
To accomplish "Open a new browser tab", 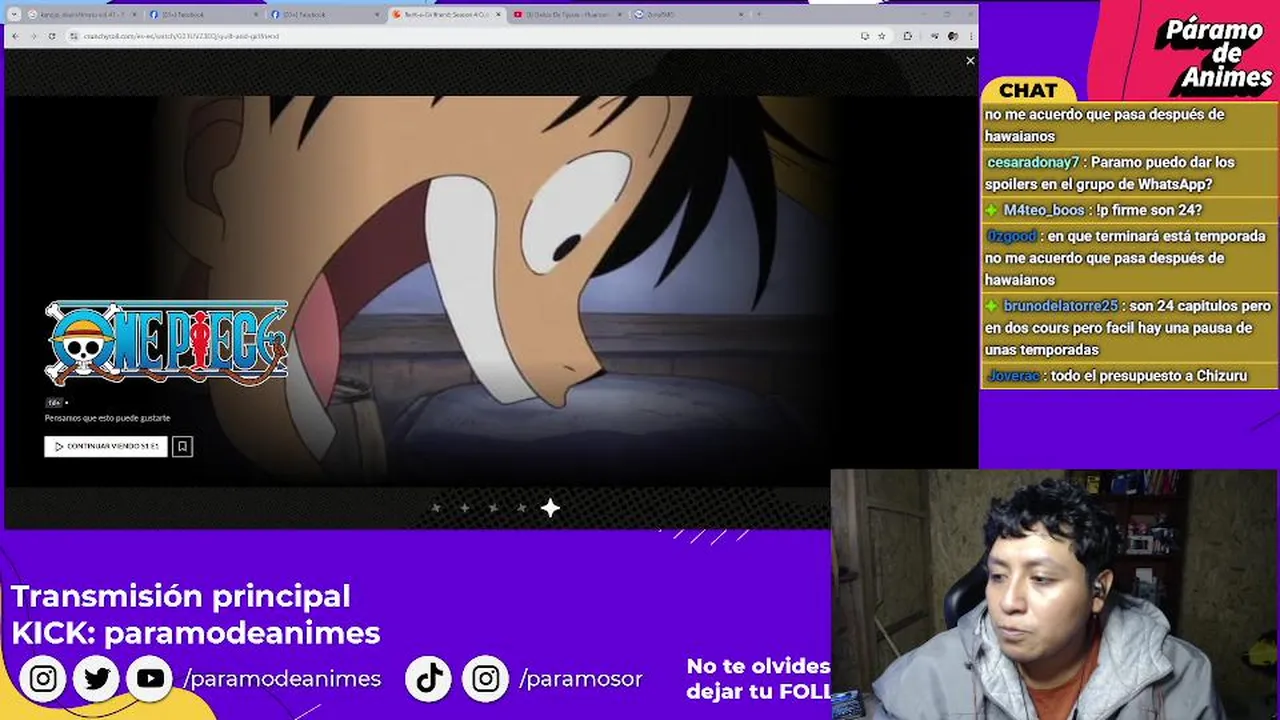I will click(x=759, y=15).
